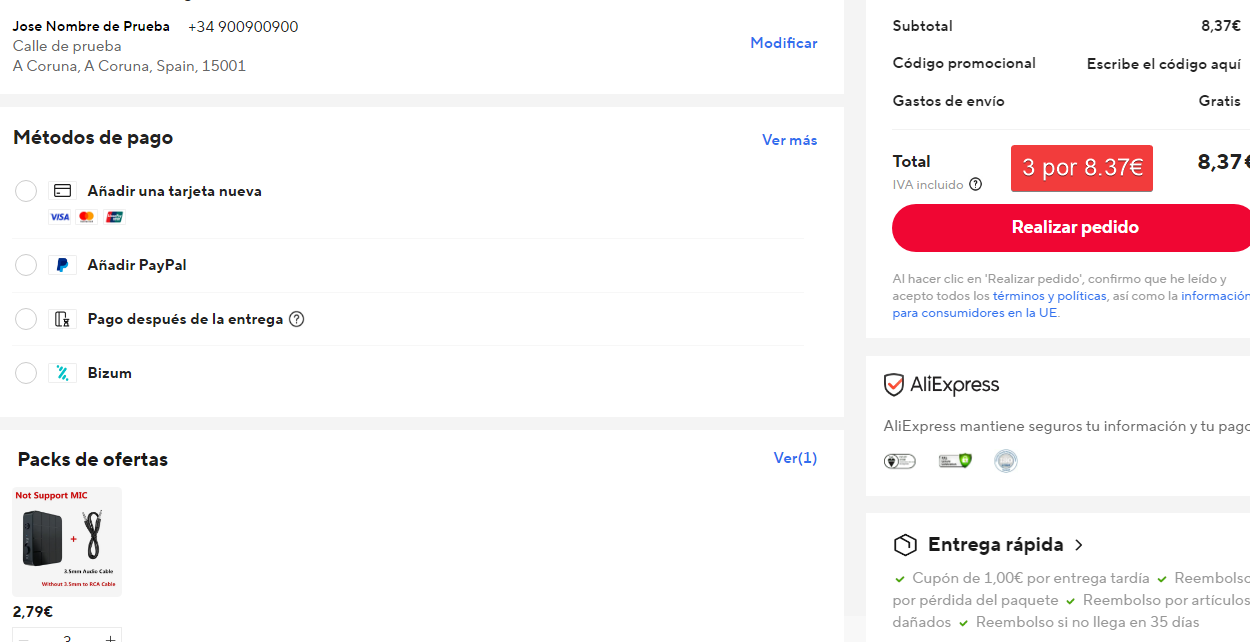Viewport: 1250px width, 642px height.
Task: Click the AliExpress shield logo
Action: coord(894,385)
